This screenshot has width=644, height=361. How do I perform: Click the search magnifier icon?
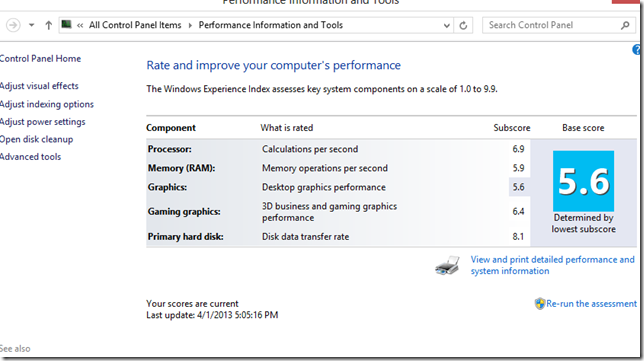click(x=625, y=25)
